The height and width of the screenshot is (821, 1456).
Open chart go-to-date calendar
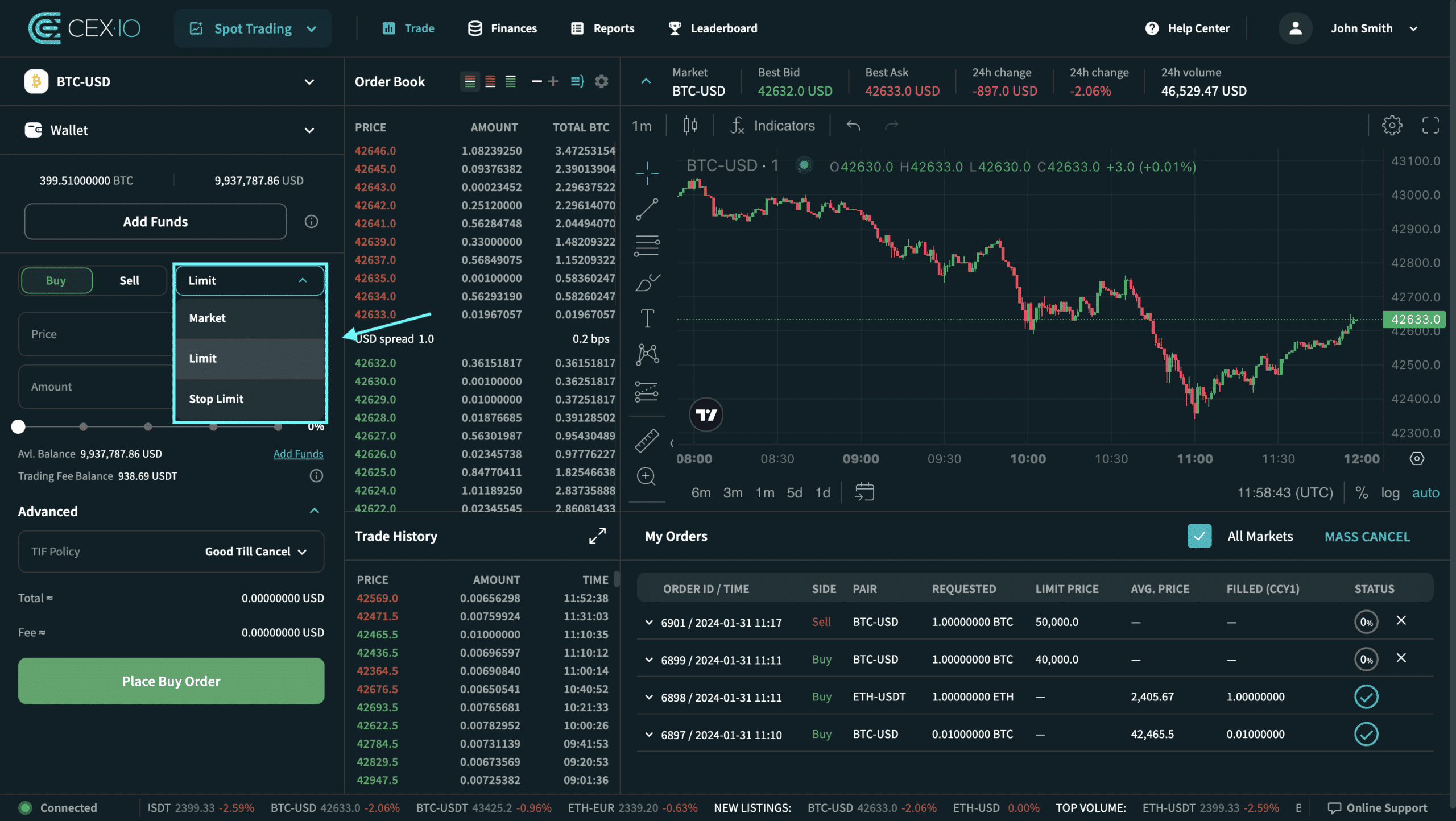click(864, 492)
